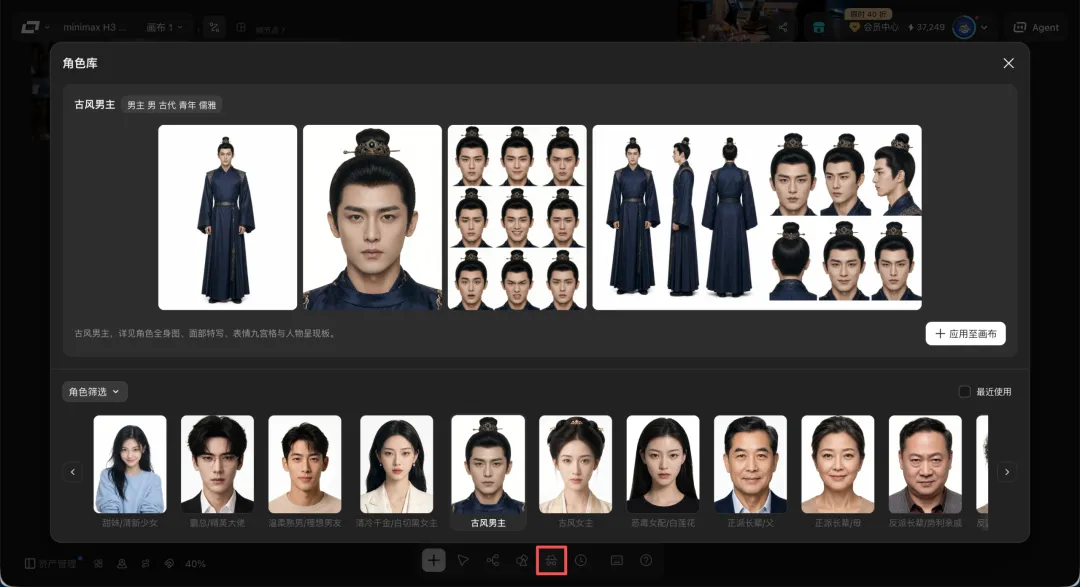Select the 清冷千金/白切黑女主 character card
Viewport: 1080px width, 587px height.
396,472
